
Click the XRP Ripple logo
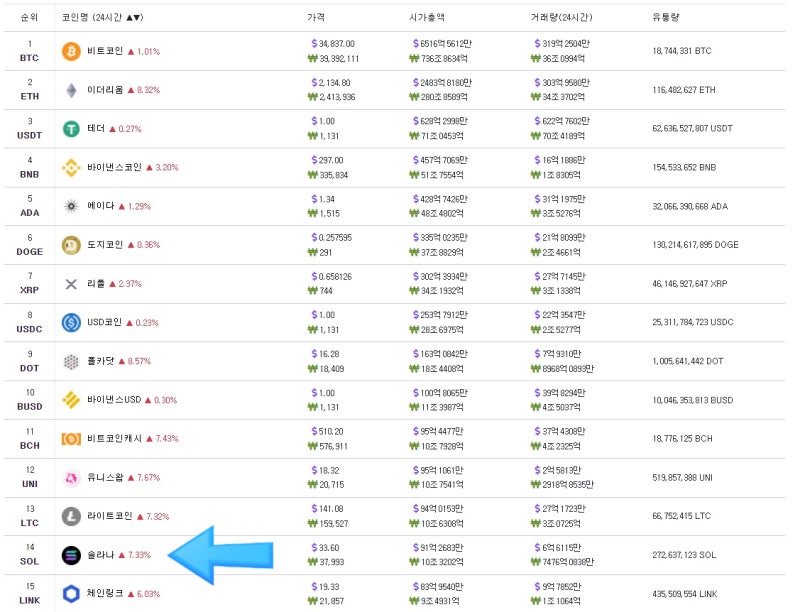(71, 284)
